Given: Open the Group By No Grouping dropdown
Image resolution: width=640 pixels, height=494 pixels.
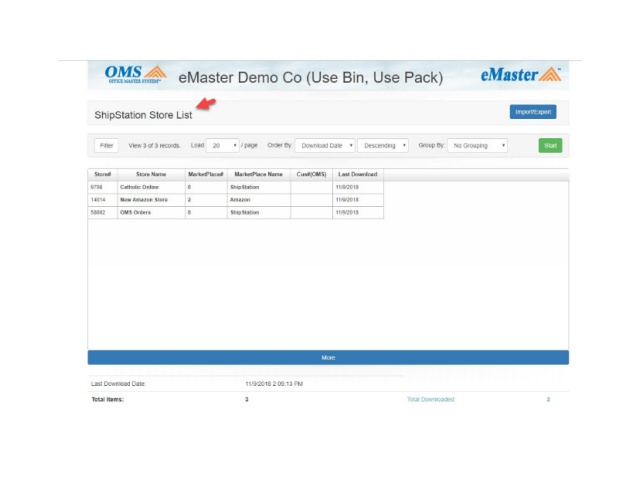Looking at the screenshot, I should (x=477, y=146).
